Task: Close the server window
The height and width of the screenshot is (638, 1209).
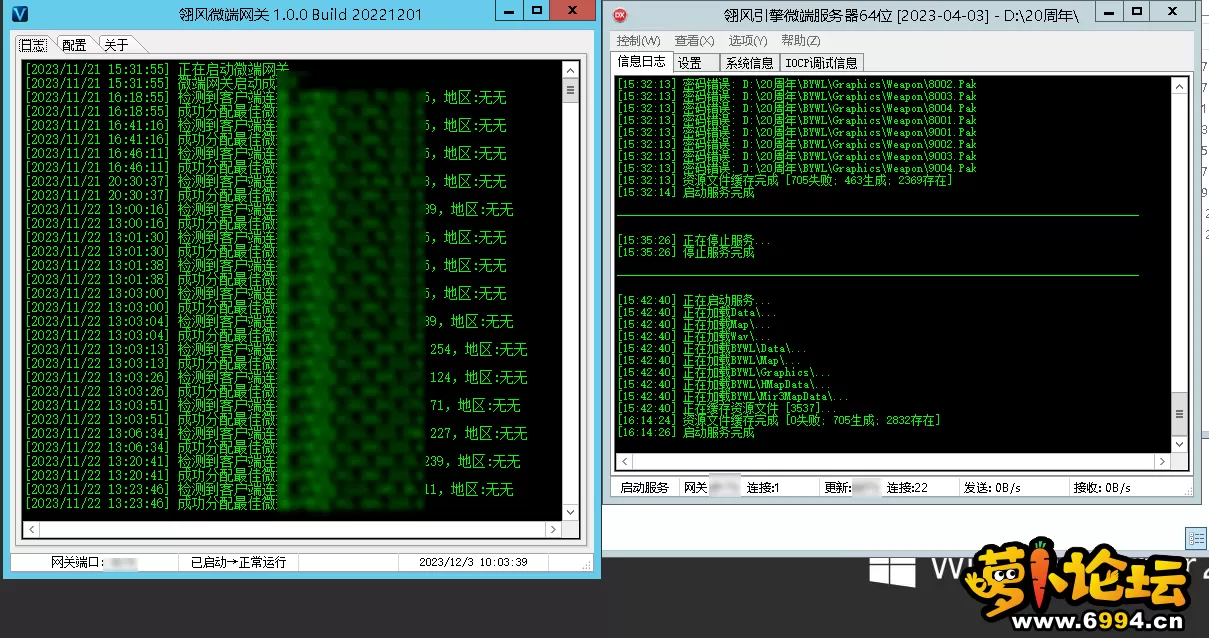Action: (1174, 11)
